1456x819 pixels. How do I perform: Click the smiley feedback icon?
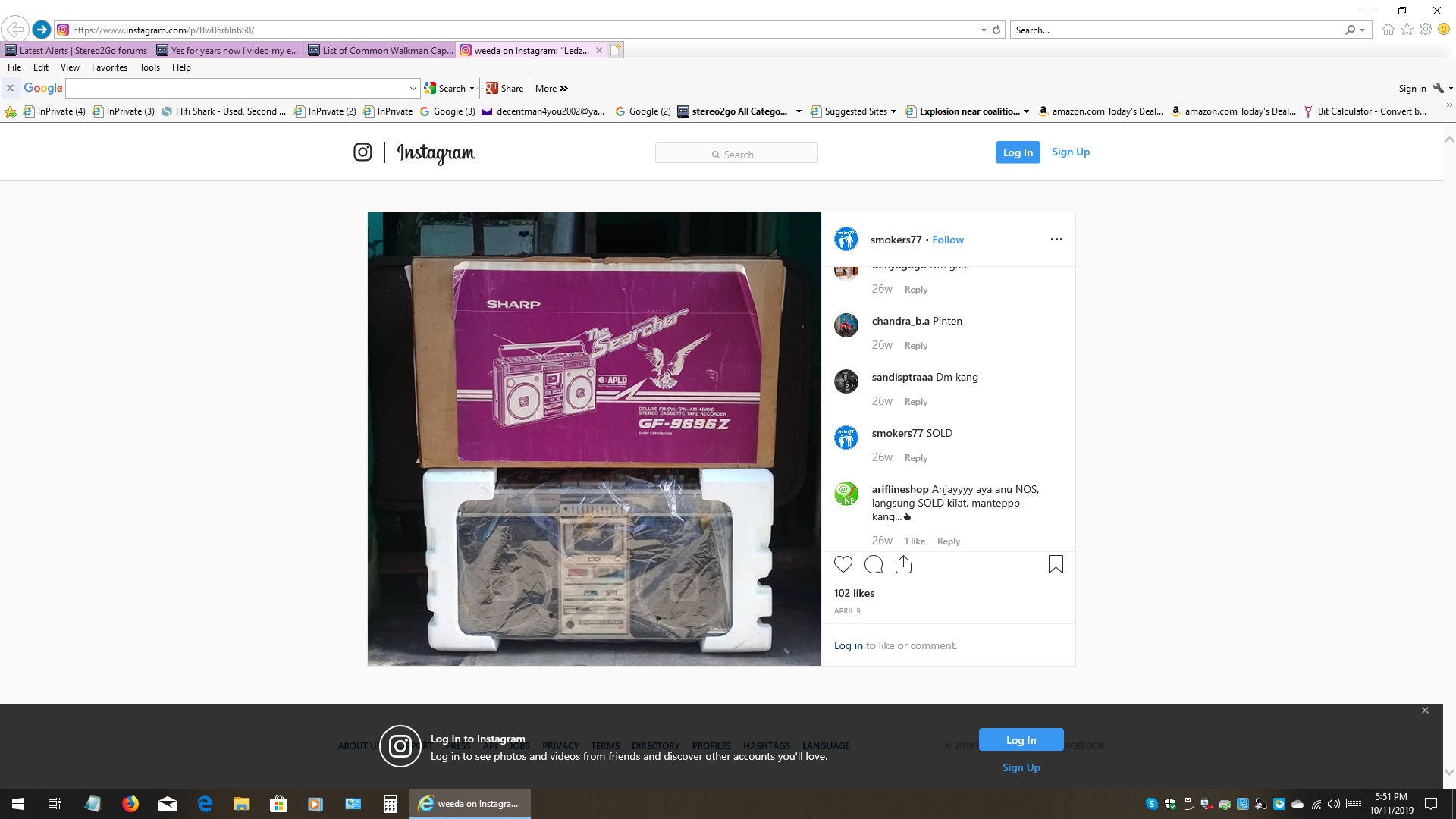pyautogui.click(x=1444, y=30)
